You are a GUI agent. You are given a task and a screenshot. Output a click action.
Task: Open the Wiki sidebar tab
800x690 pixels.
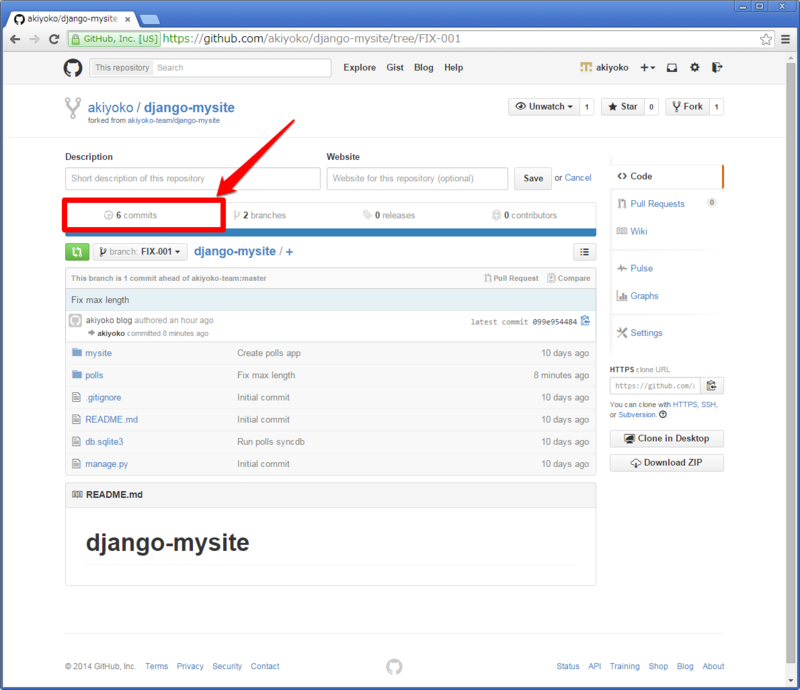point(632,231)
